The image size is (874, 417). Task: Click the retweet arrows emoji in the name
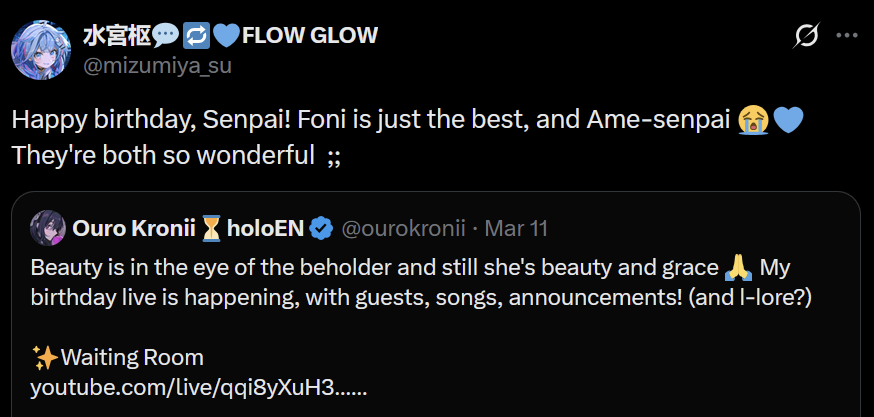[x=197, y=36]
